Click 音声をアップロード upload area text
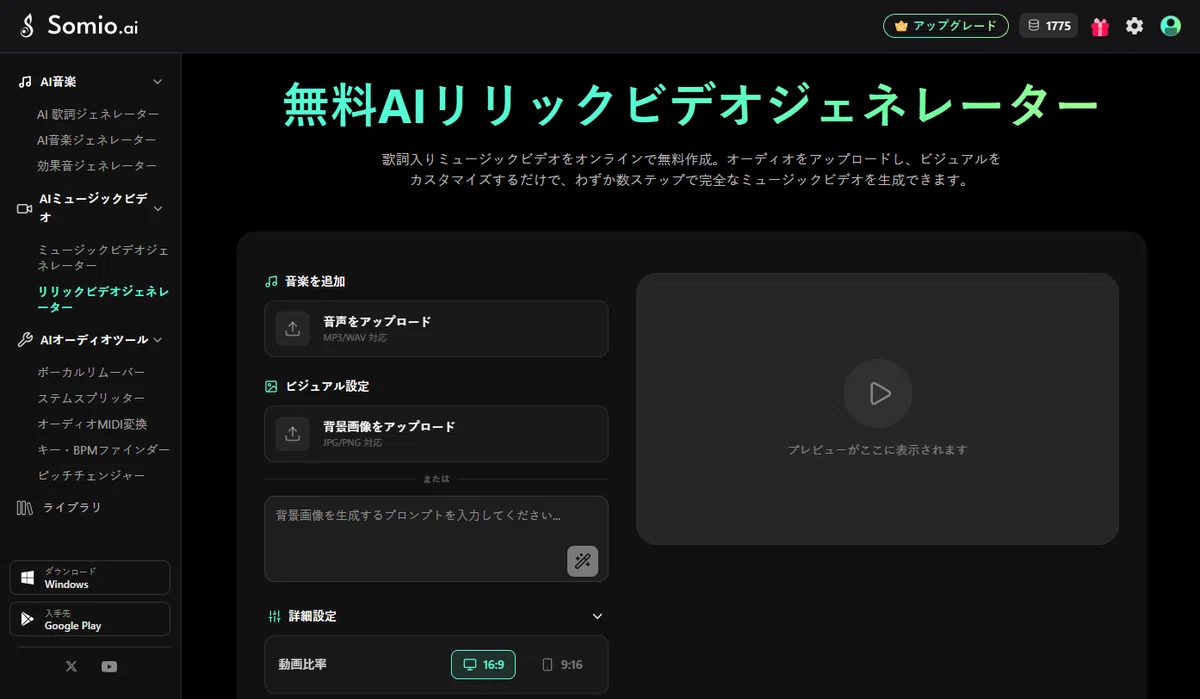The image size is (1200, 699). 377,322
